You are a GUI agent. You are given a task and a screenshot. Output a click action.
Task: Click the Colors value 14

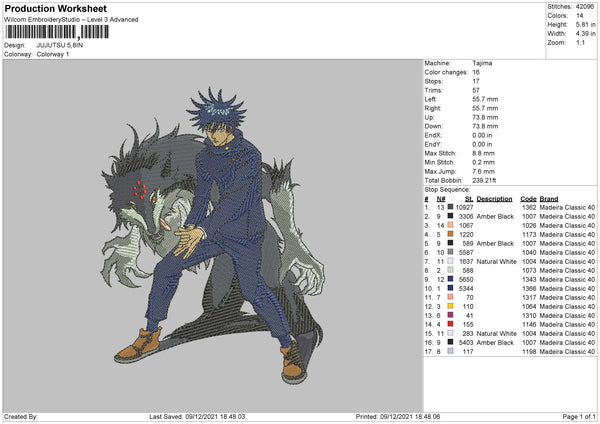click(x=579, y=16)
